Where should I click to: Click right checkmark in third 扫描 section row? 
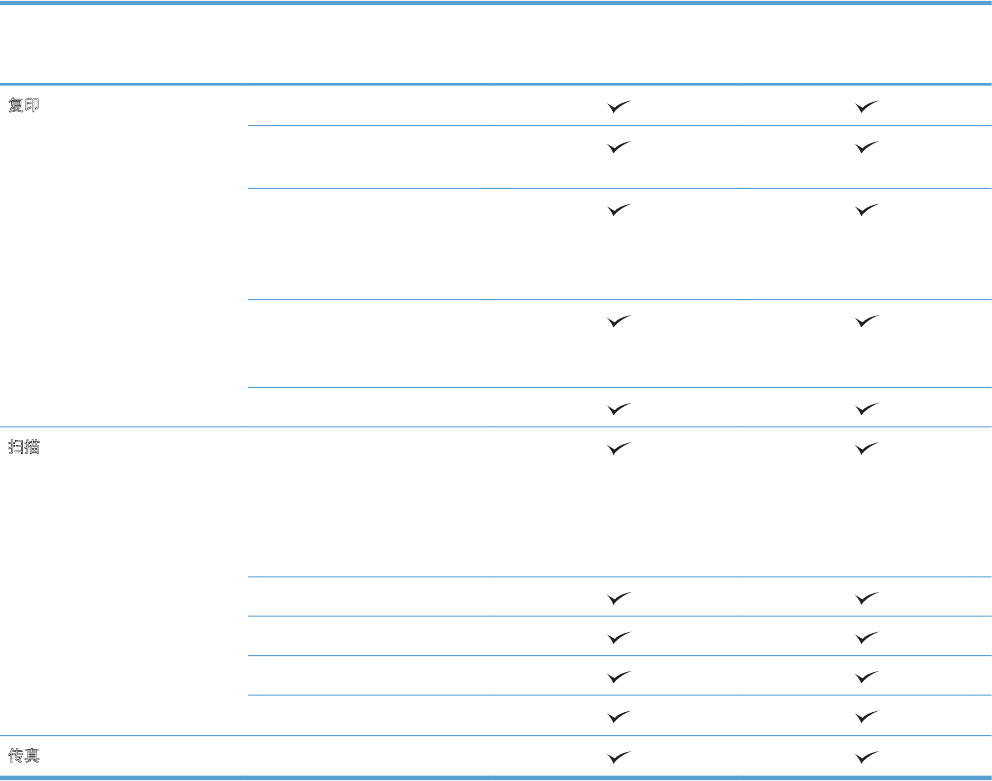tap(867, 636)
